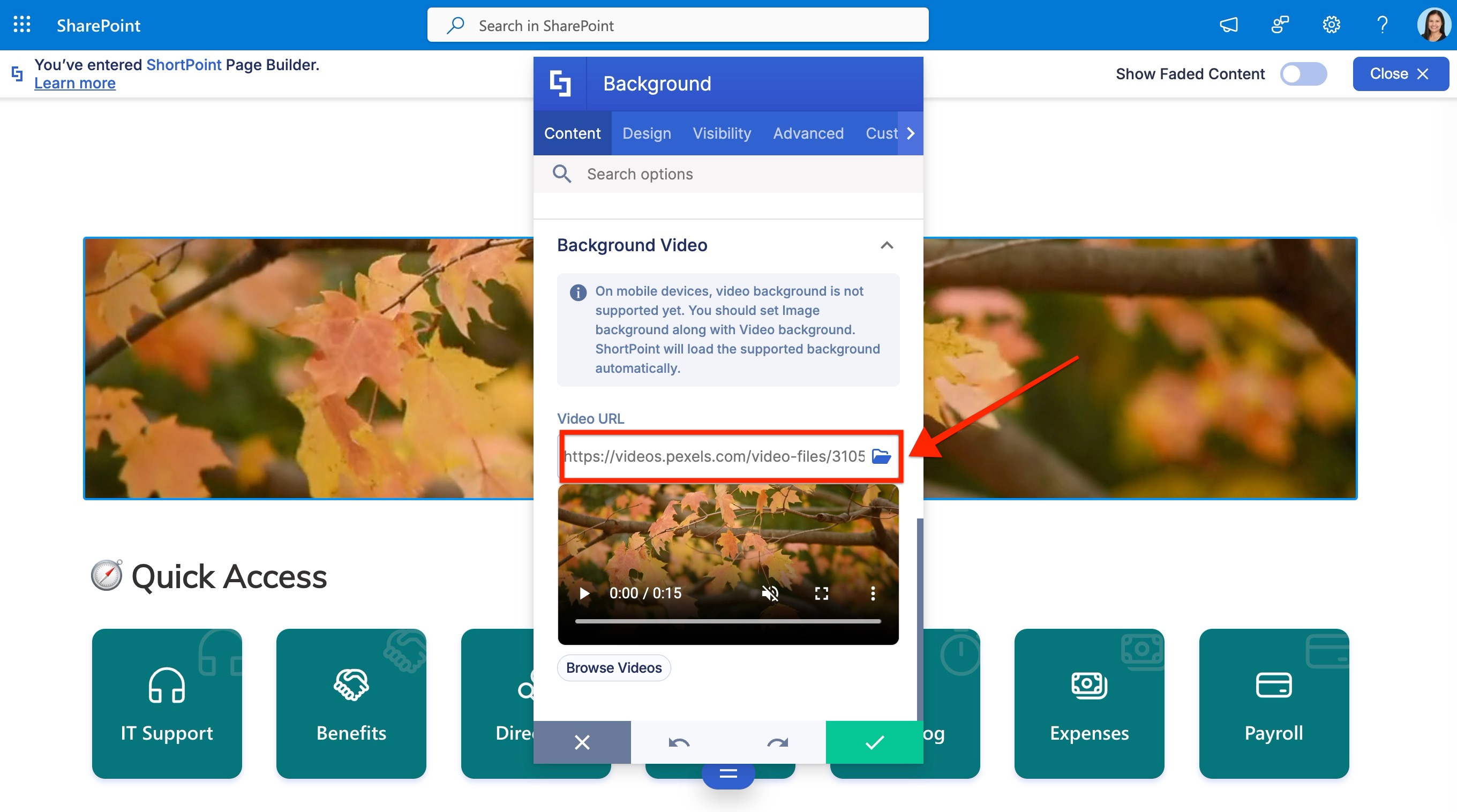Click the Browse Videos button
The image size is (1457, 812).
(614, 668)
